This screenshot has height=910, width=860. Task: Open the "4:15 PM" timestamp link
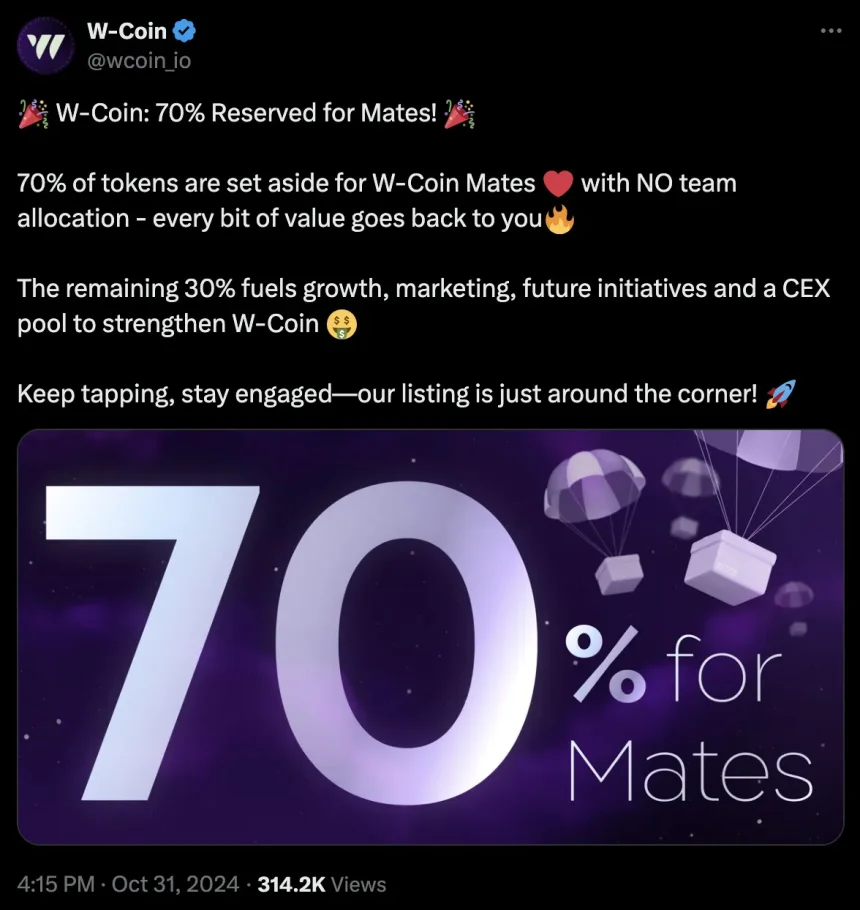[x=57, y=884]
